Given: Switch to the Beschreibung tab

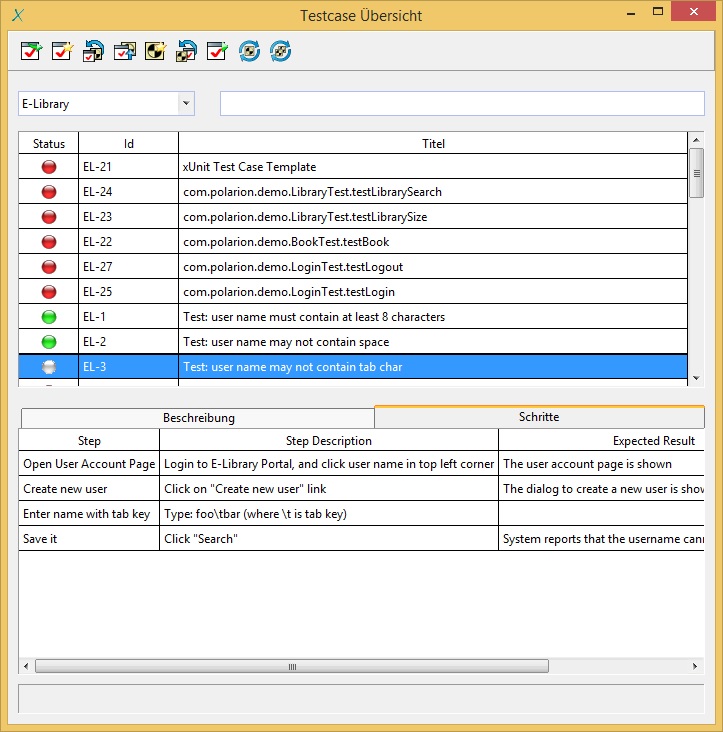Looking at the screenshot, I should [x=198, y=418].
